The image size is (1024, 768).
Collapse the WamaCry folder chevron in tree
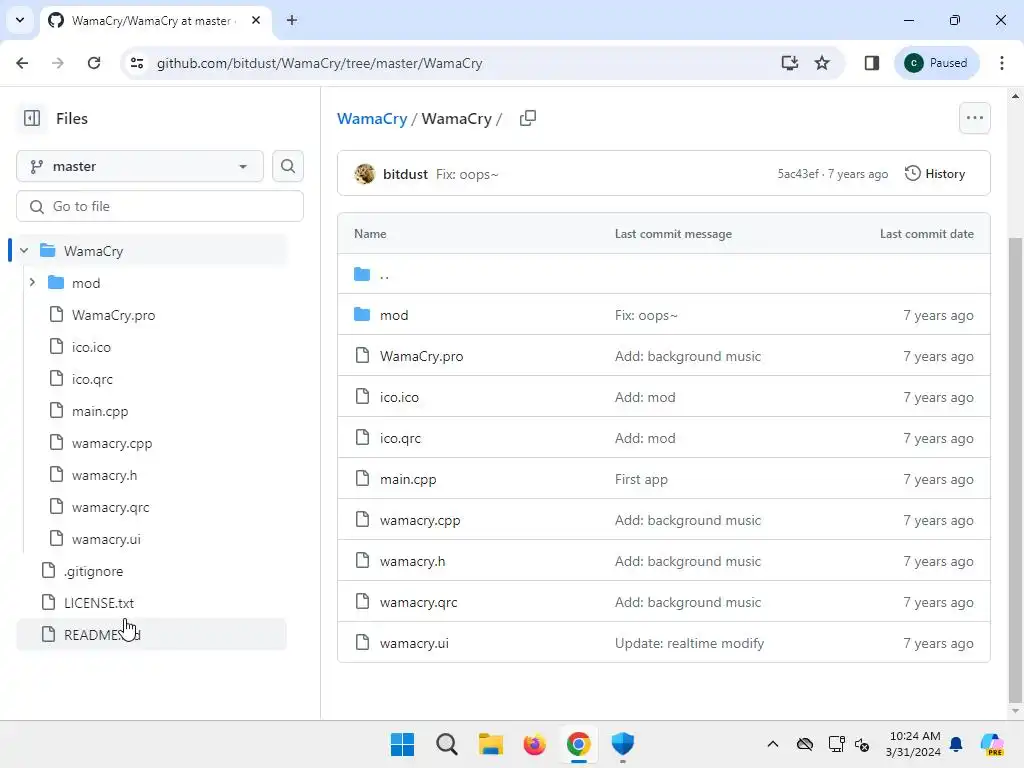pyautogui.click(x=24, y=251)
